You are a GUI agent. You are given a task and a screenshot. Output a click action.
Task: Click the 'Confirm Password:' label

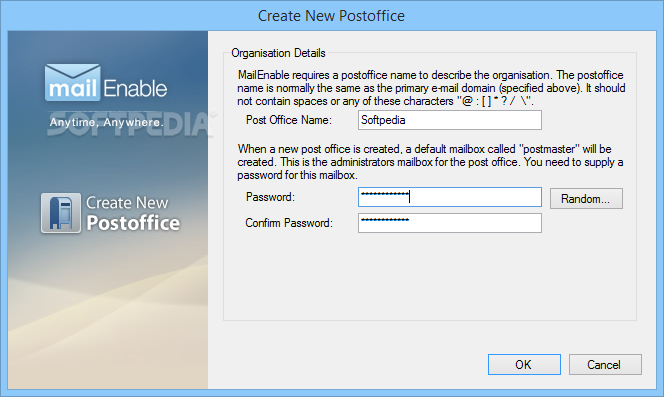coord(289,223)
